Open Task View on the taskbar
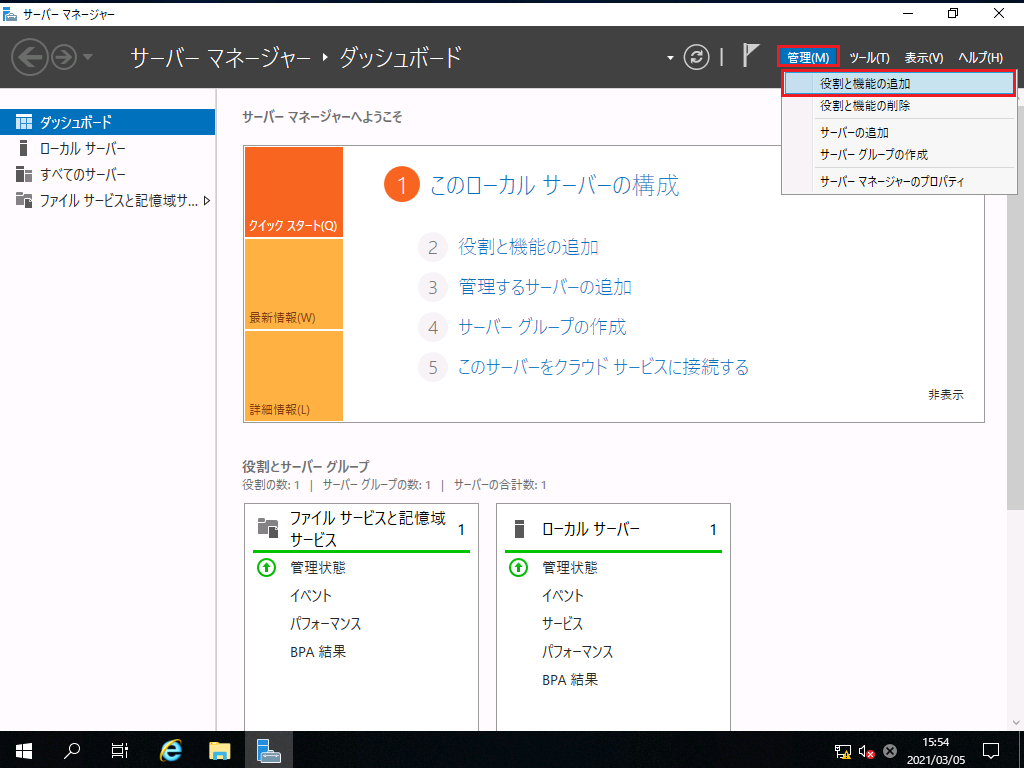This screenshot has height=768, width=1024. click(x=119, y=749)
